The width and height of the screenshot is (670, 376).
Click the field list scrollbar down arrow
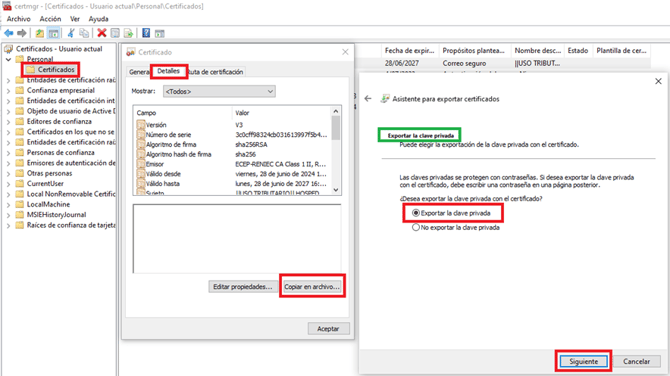click(336, 190)
